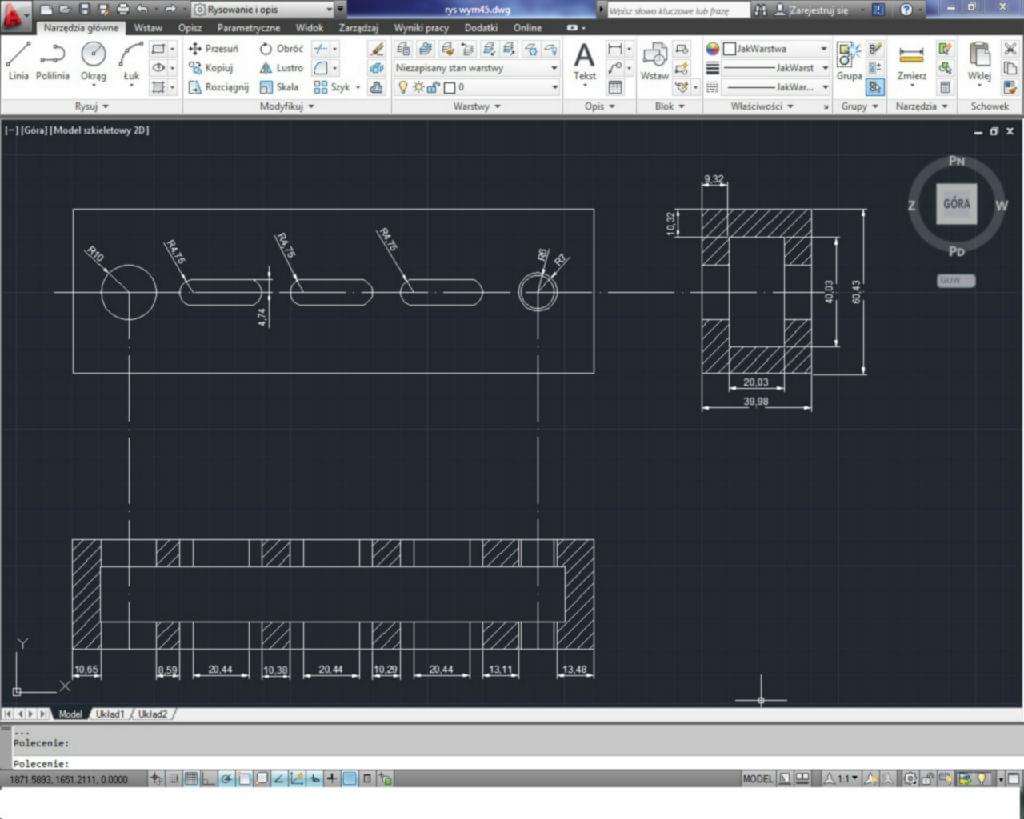Toggle ortho mode in status bar
The image size is (1024, 819).
click(208, 779)
